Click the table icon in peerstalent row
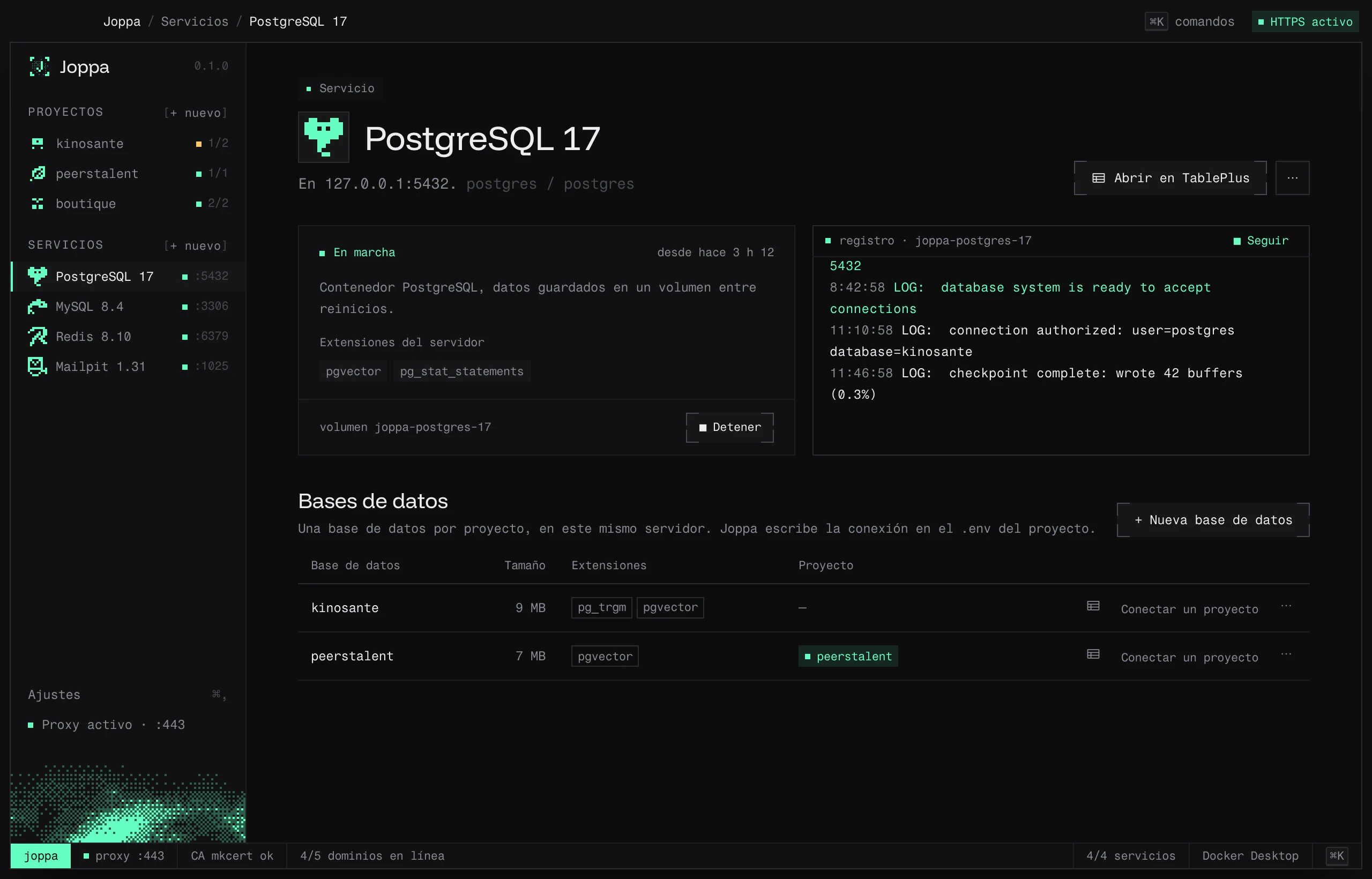This screenshot has width=1372, height=879. [1093, 654]
